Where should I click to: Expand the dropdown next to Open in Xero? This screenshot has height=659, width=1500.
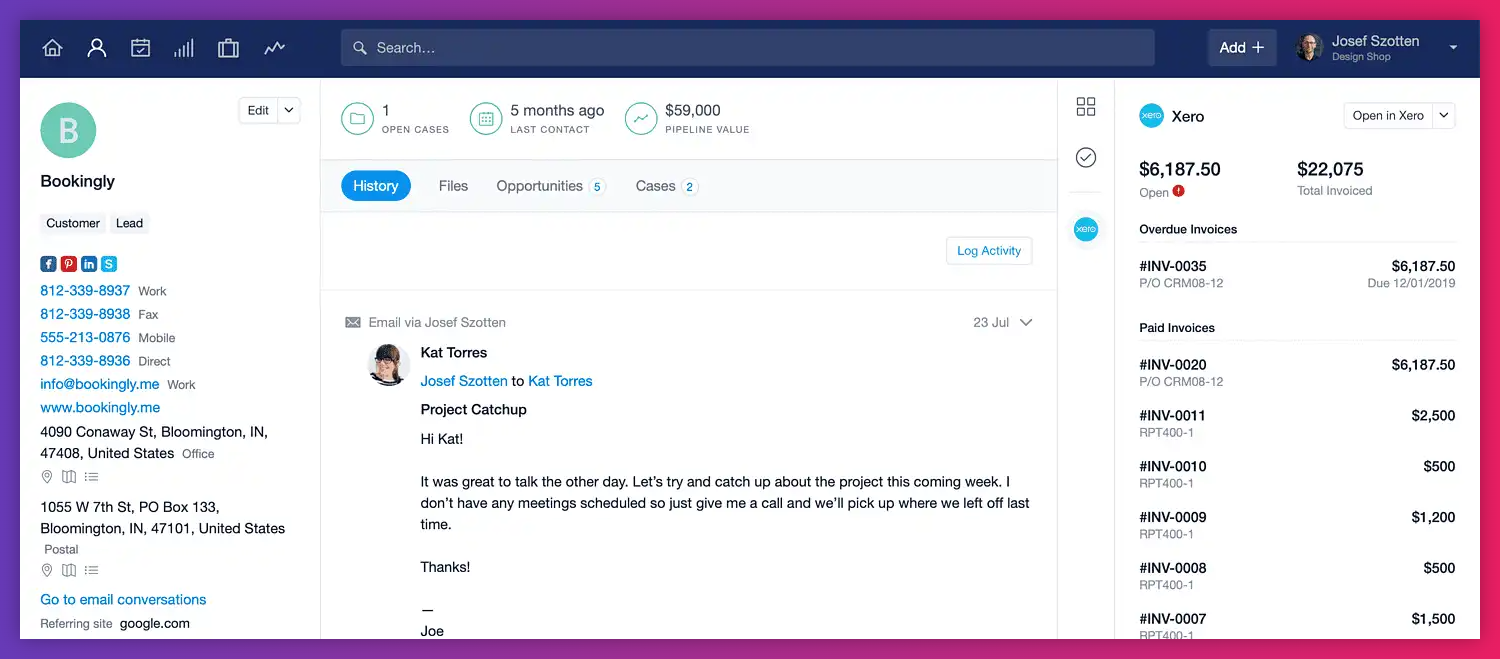[x=1444, y=116]
